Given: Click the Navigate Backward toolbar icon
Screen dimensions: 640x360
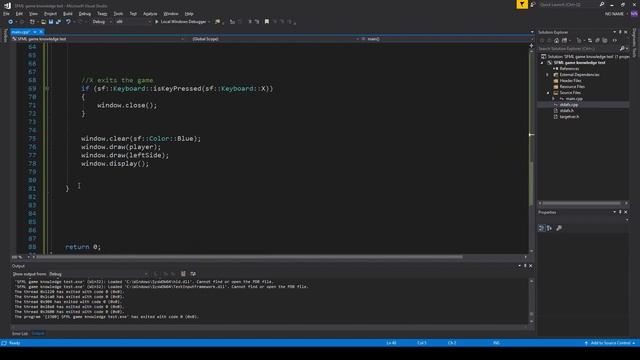Looking at the screenshot, I should point(11,22).
